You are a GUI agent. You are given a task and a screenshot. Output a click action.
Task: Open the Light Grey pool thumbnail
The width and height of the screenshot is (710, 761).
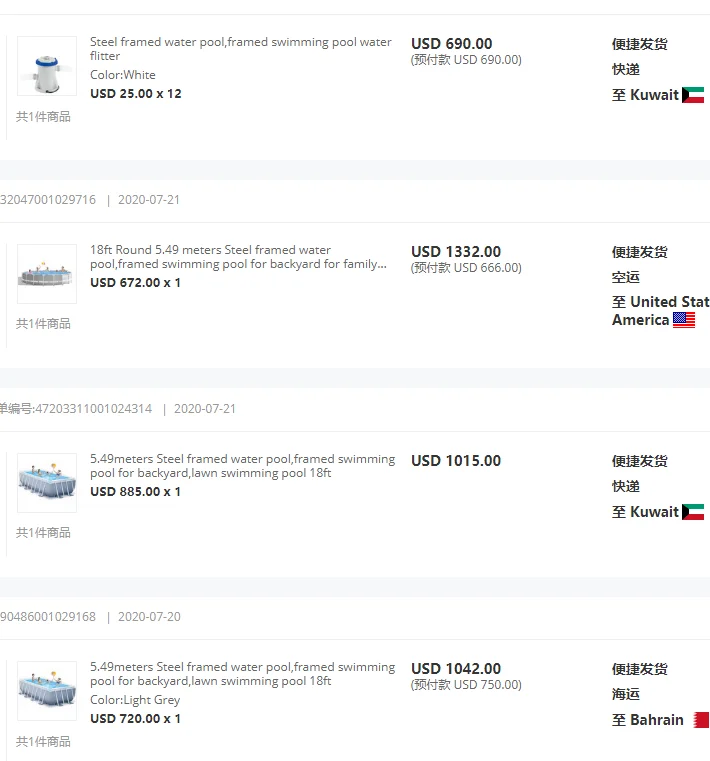tap(47, 690)
